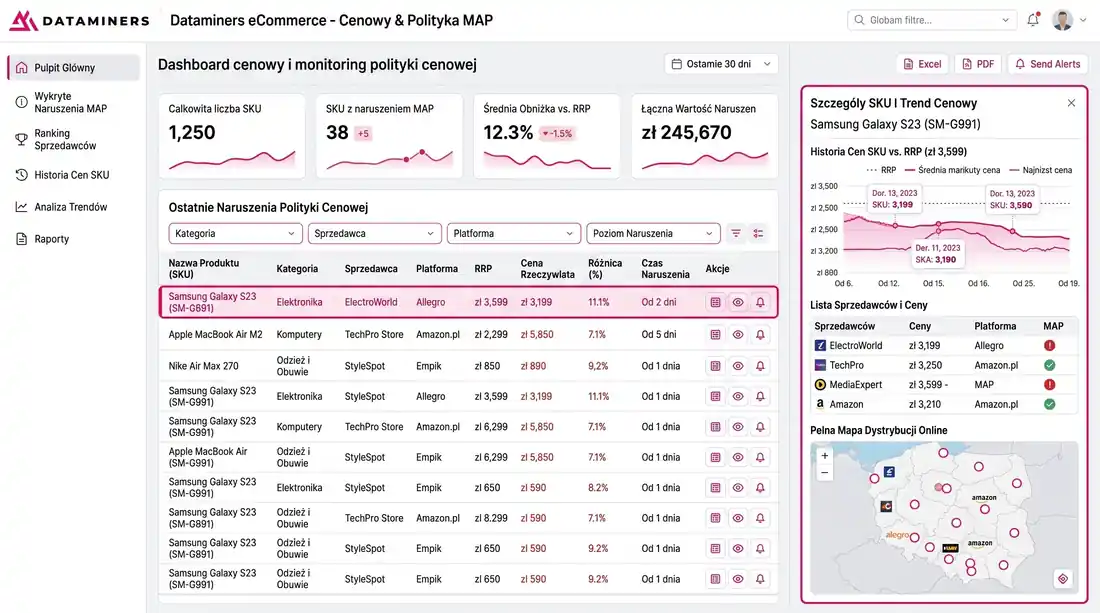Select the Analiza Trendów sidebar icon

pos(22,207)
